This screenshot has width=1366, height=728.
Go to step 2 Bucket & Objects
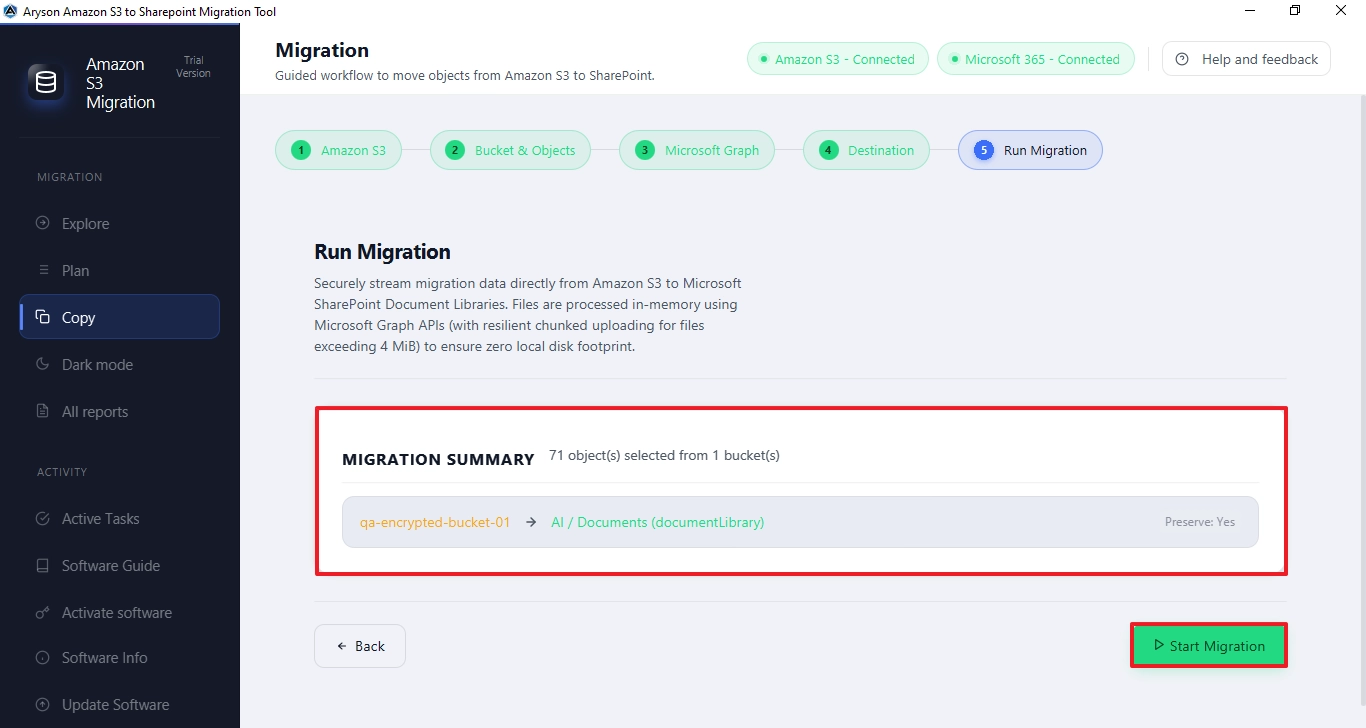[510, 150]
